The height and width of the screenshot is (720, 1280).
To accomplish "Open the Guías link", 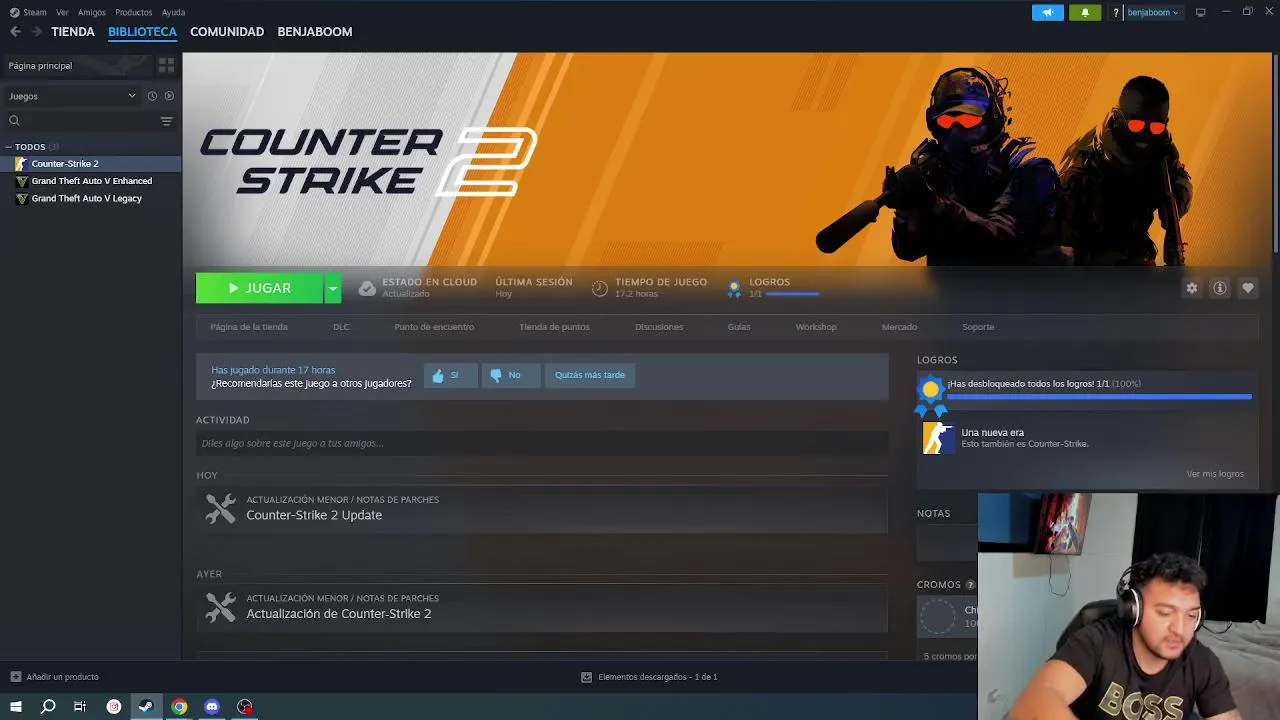I will [739, 327].
